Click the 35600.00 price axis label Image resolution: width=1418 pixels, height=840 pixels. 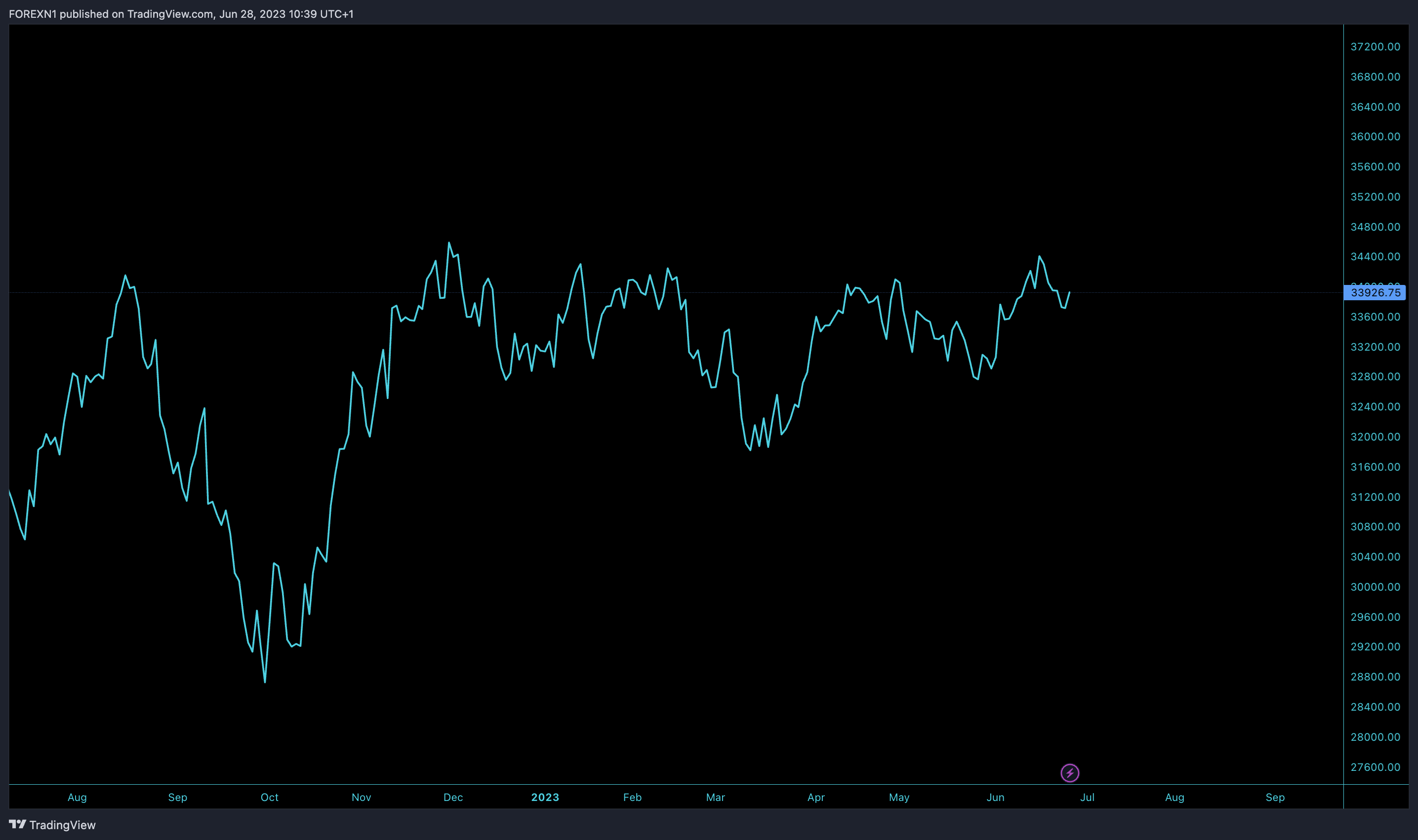[1375, 167]
